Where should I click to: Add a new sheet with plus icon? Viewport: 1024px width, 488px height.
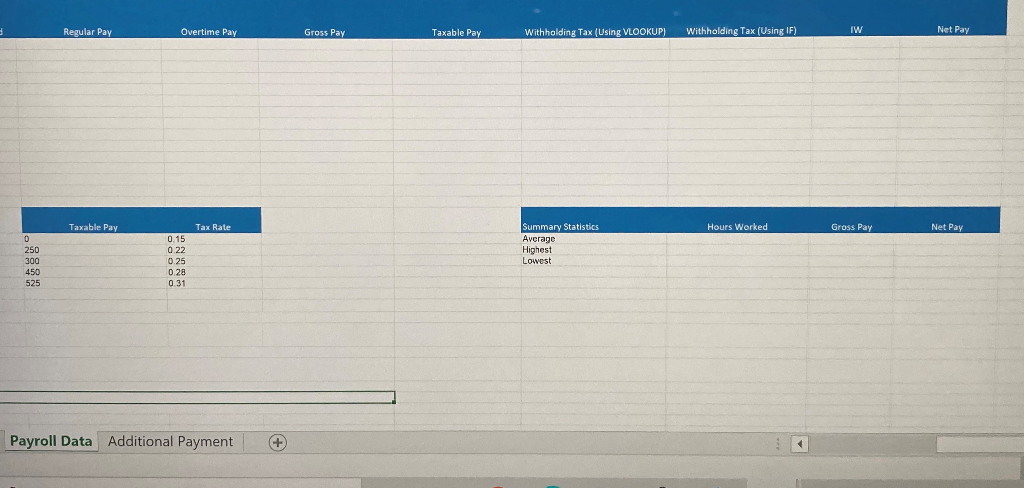click(278, 442)
